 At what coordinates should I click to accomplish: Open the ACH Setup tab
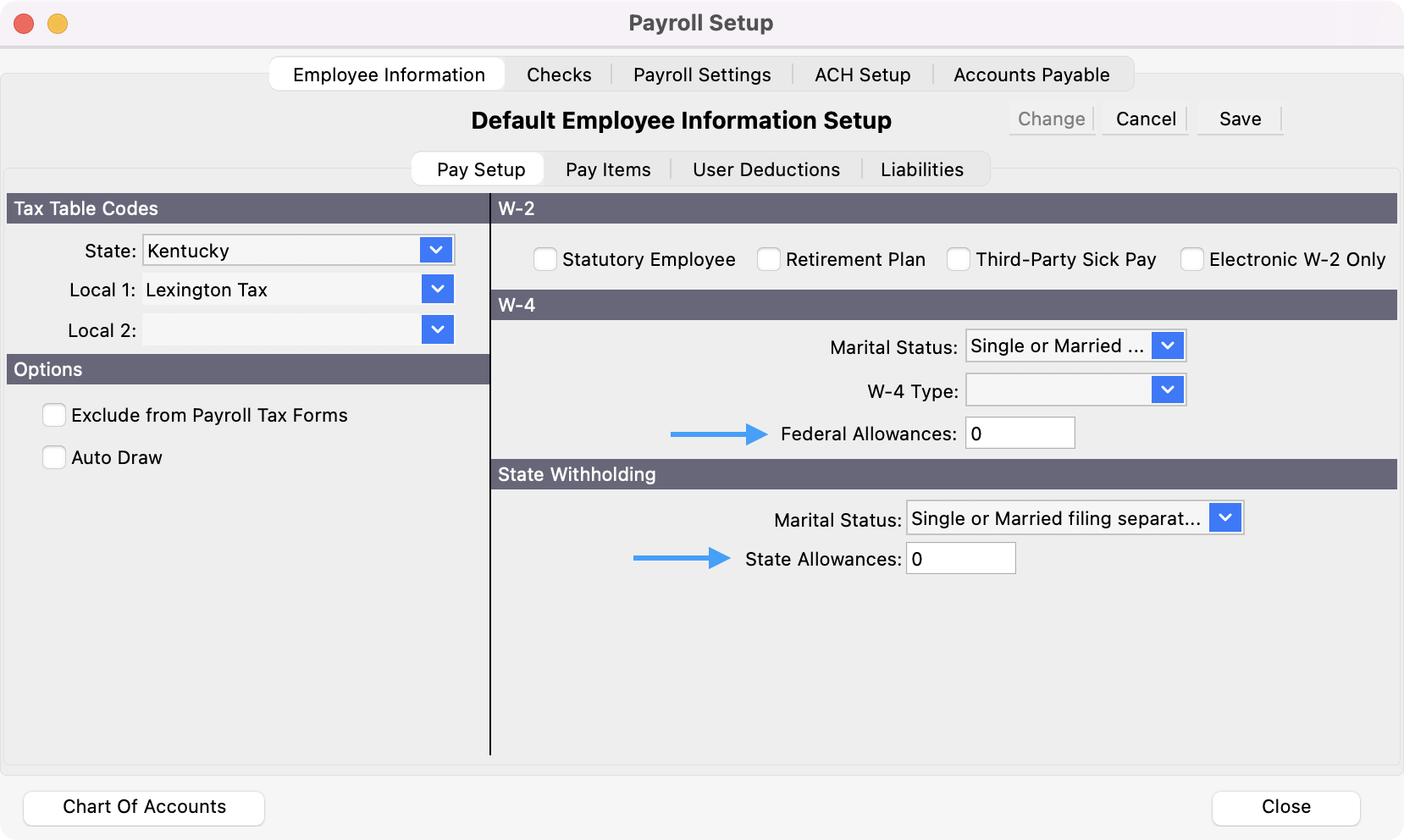pos(862,75)
